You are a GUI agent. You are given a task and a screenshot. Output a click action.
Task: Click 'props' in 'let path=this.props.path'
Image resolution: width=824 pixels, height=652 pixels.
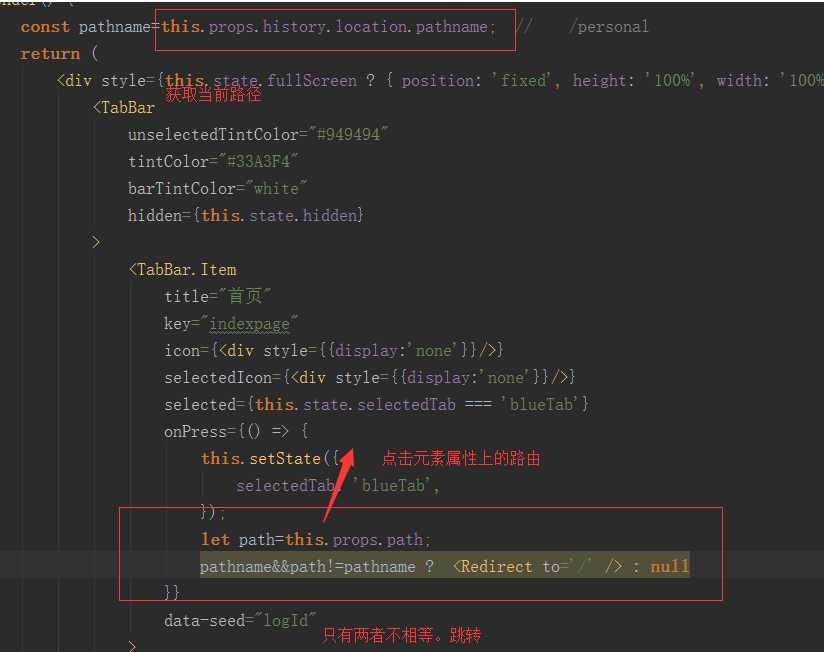[x=355, y=540]
